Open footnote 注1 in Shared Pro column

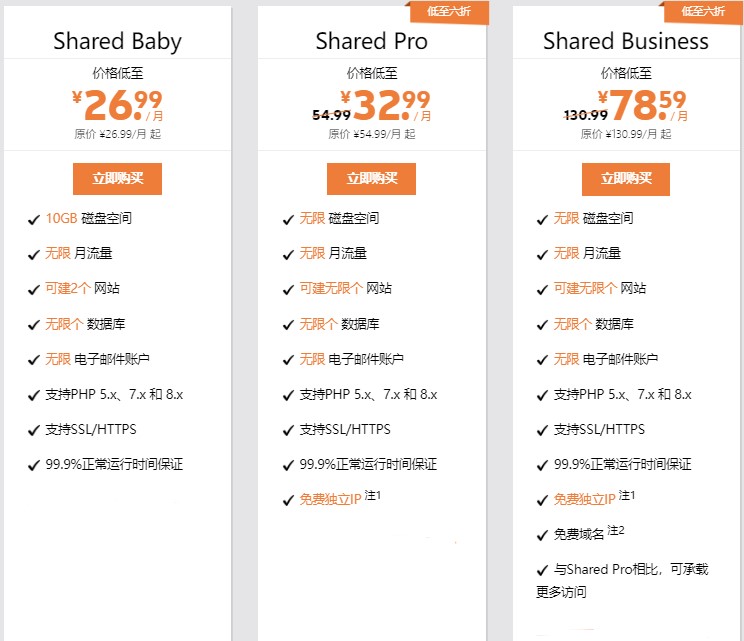tap(373, 495)
